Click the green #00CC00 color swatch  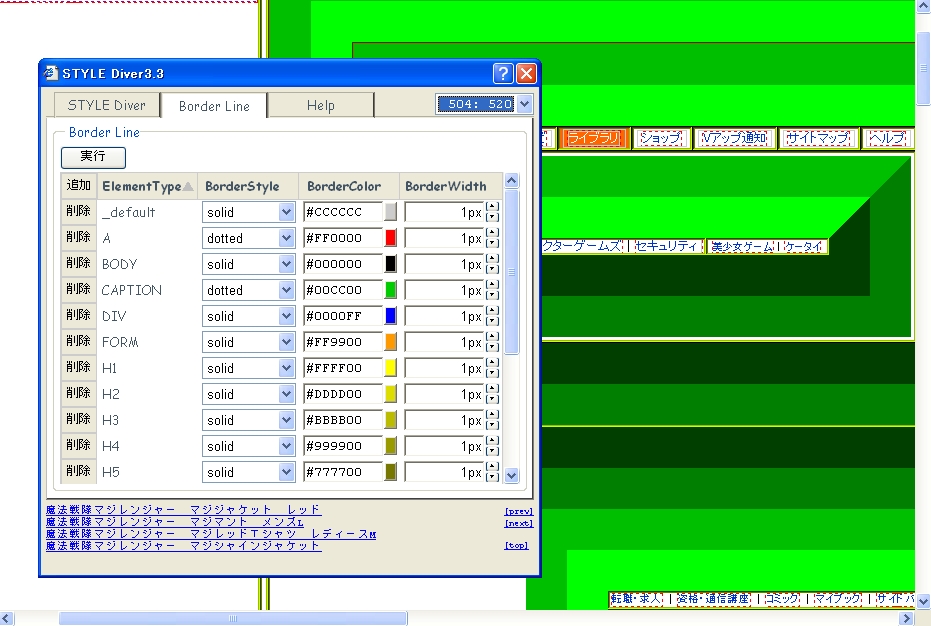(x=391, y=290)
